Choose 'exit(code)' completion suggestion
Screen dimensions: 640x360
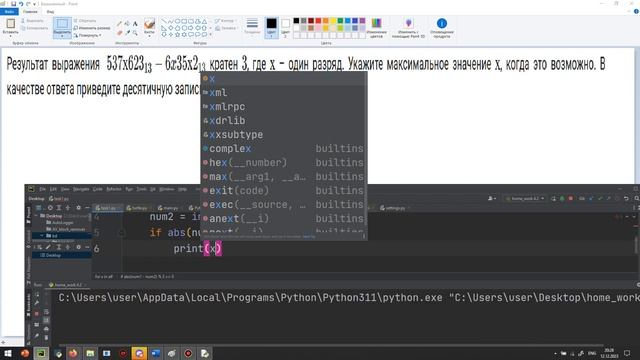coord(284,190)
